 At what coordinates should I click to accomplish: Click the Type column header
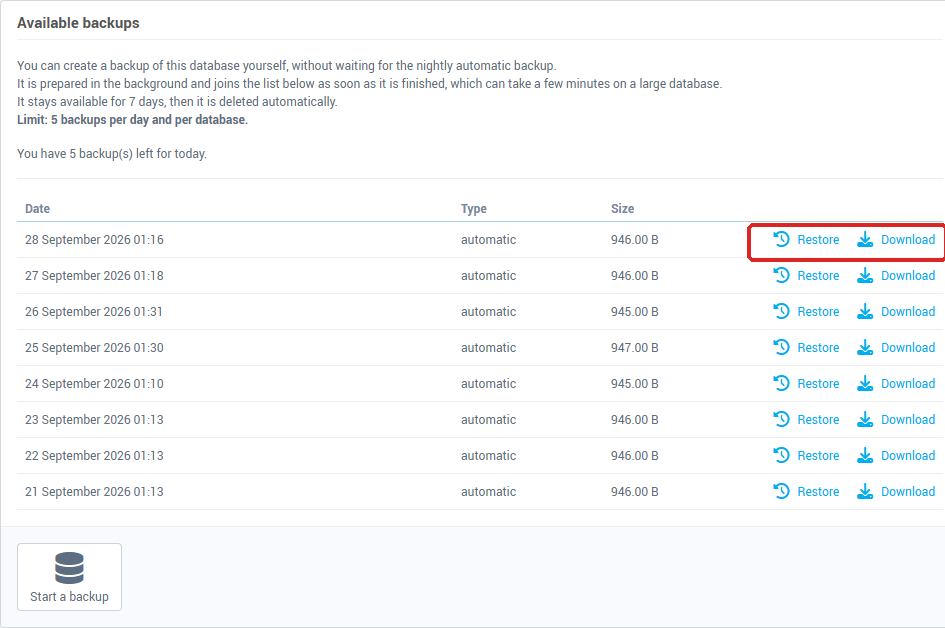coord(474,209)
